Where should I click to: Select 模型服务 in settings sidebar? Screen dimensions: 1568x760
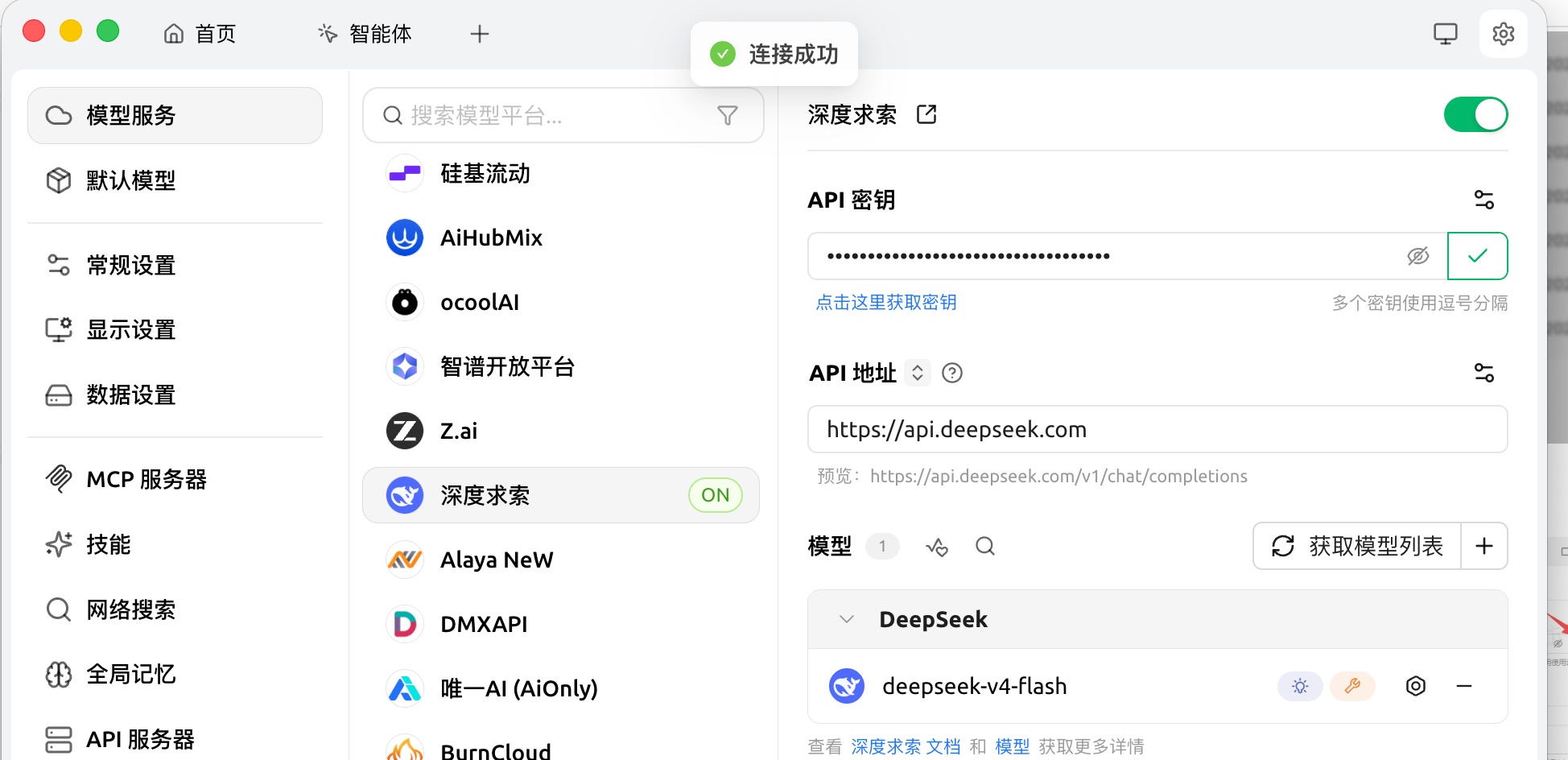click(175, 115)
